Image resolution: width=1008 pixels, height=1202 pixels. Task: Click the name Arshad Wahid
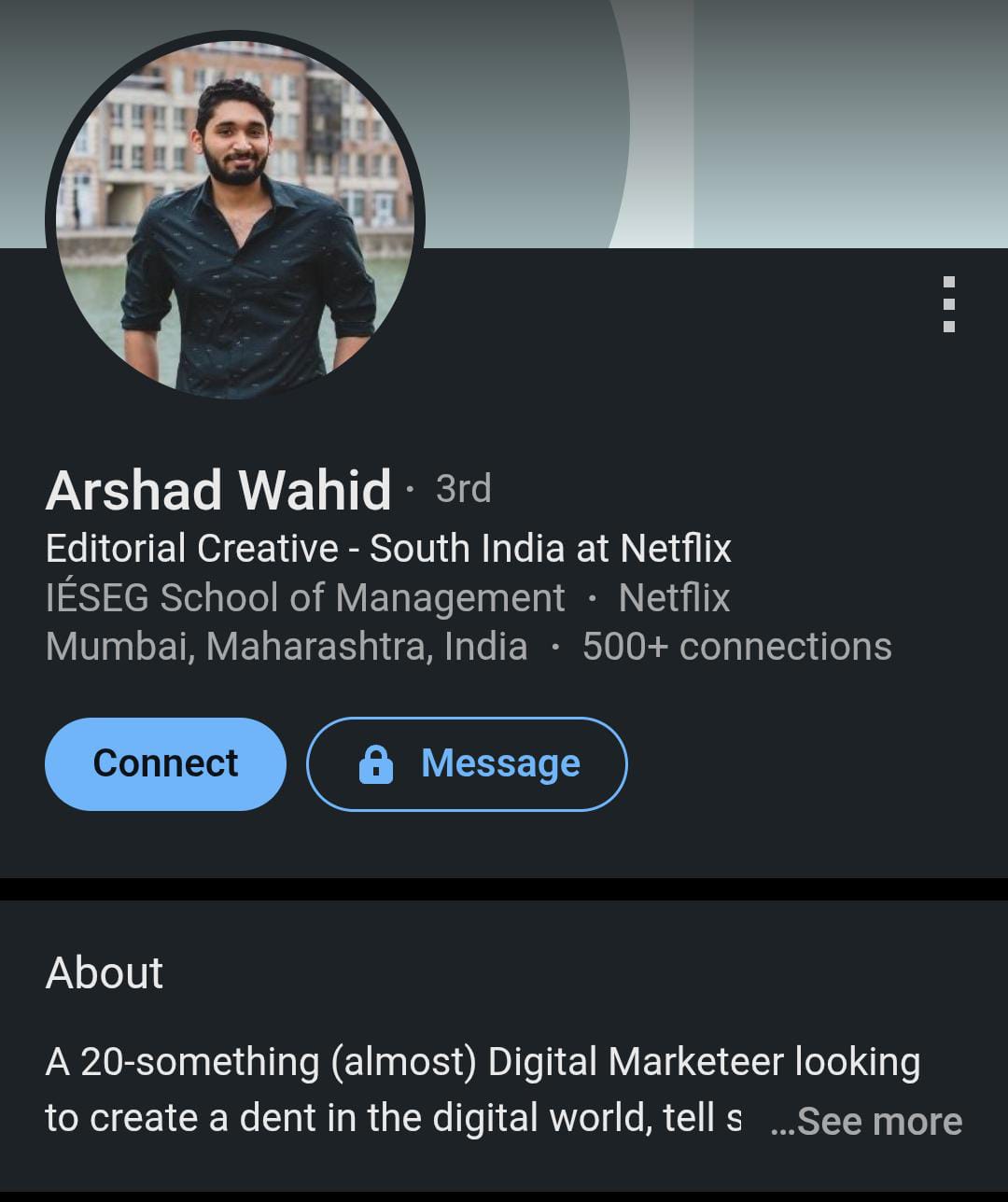[218, 490]
